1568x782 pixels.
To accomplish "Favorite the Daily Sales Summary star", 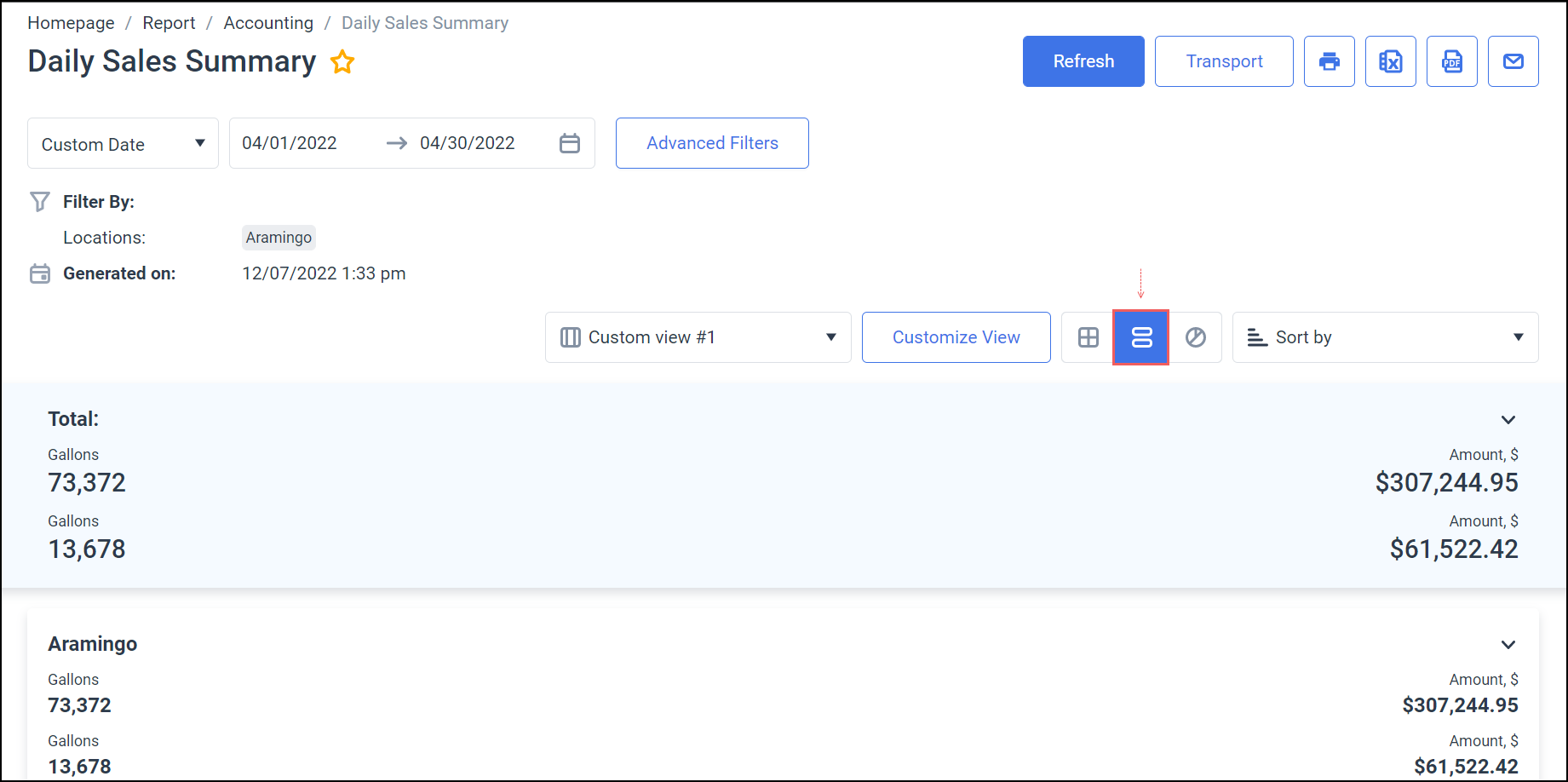I will tap(342, 62).
